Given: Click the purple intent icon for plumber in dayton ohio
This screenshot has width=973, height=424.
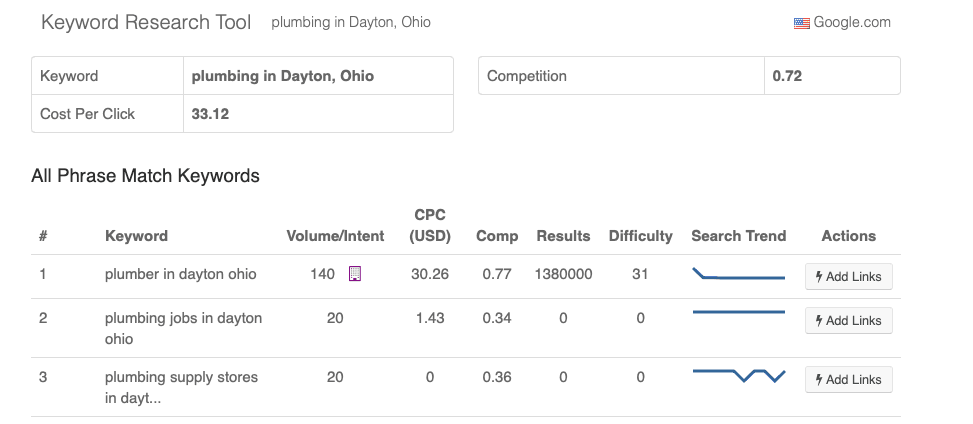Looking at the screenshot, I should (x=354, y=274).
